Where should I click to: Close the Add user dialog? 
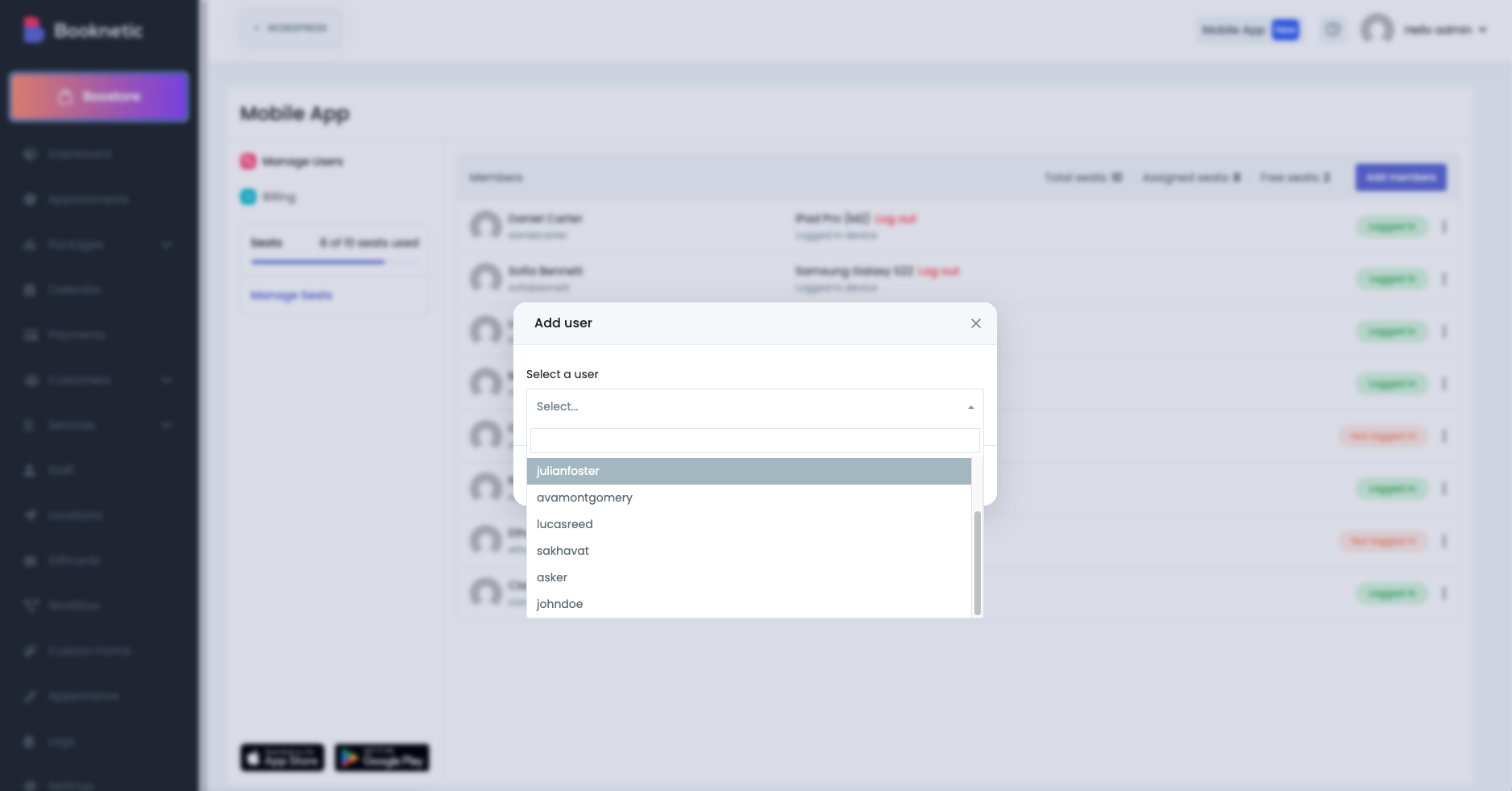click(x=975, y=323)
